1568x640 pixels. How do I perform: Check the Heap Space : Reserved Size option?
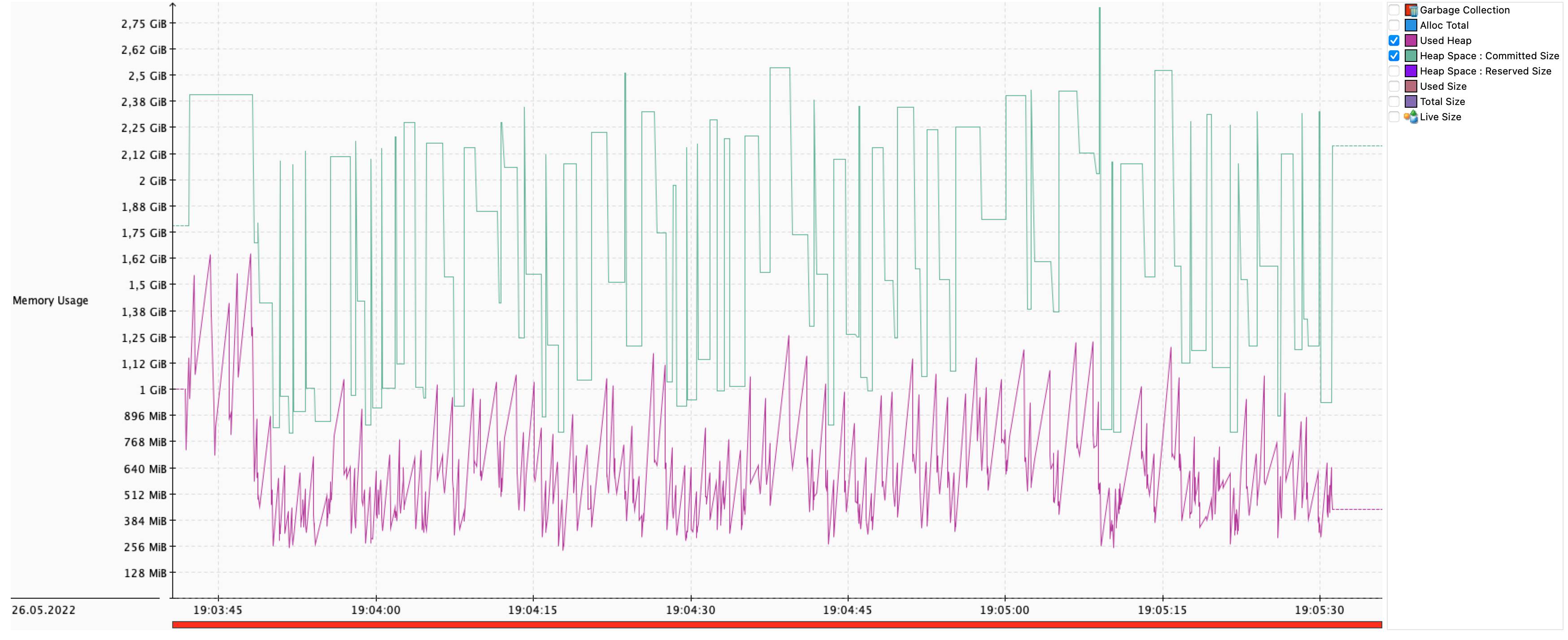point(1394,70)
